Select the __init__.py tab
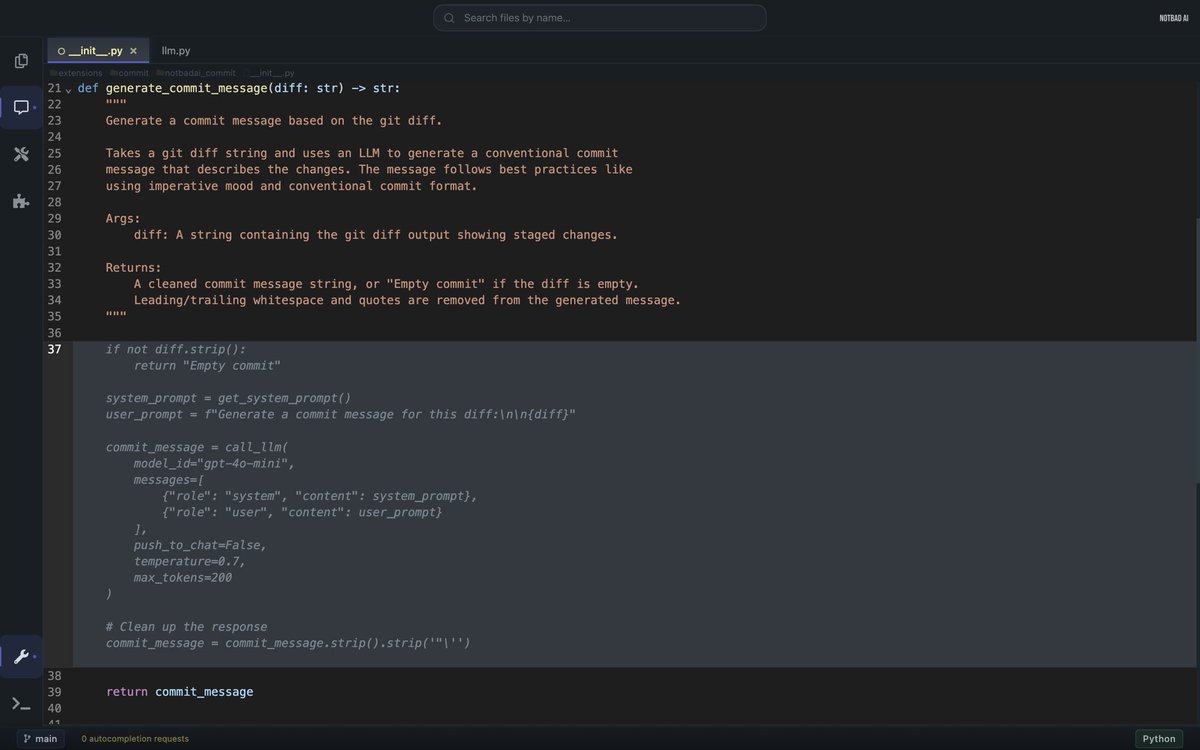This screenshot has height=750, width=1200. (98, 50)
